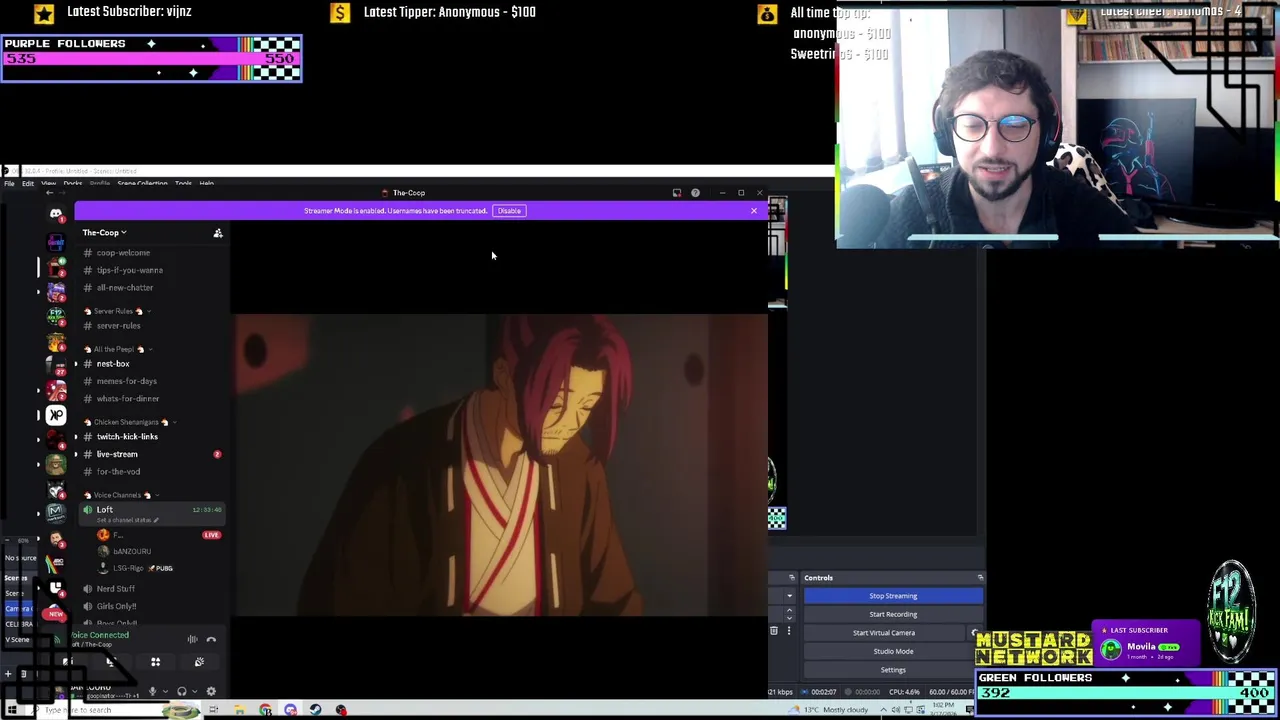Image resolution: width=1280 pixels, height=720 pixels.
Task: Disconnect from voice with hang-up icon
Action: tap(211, 640)
